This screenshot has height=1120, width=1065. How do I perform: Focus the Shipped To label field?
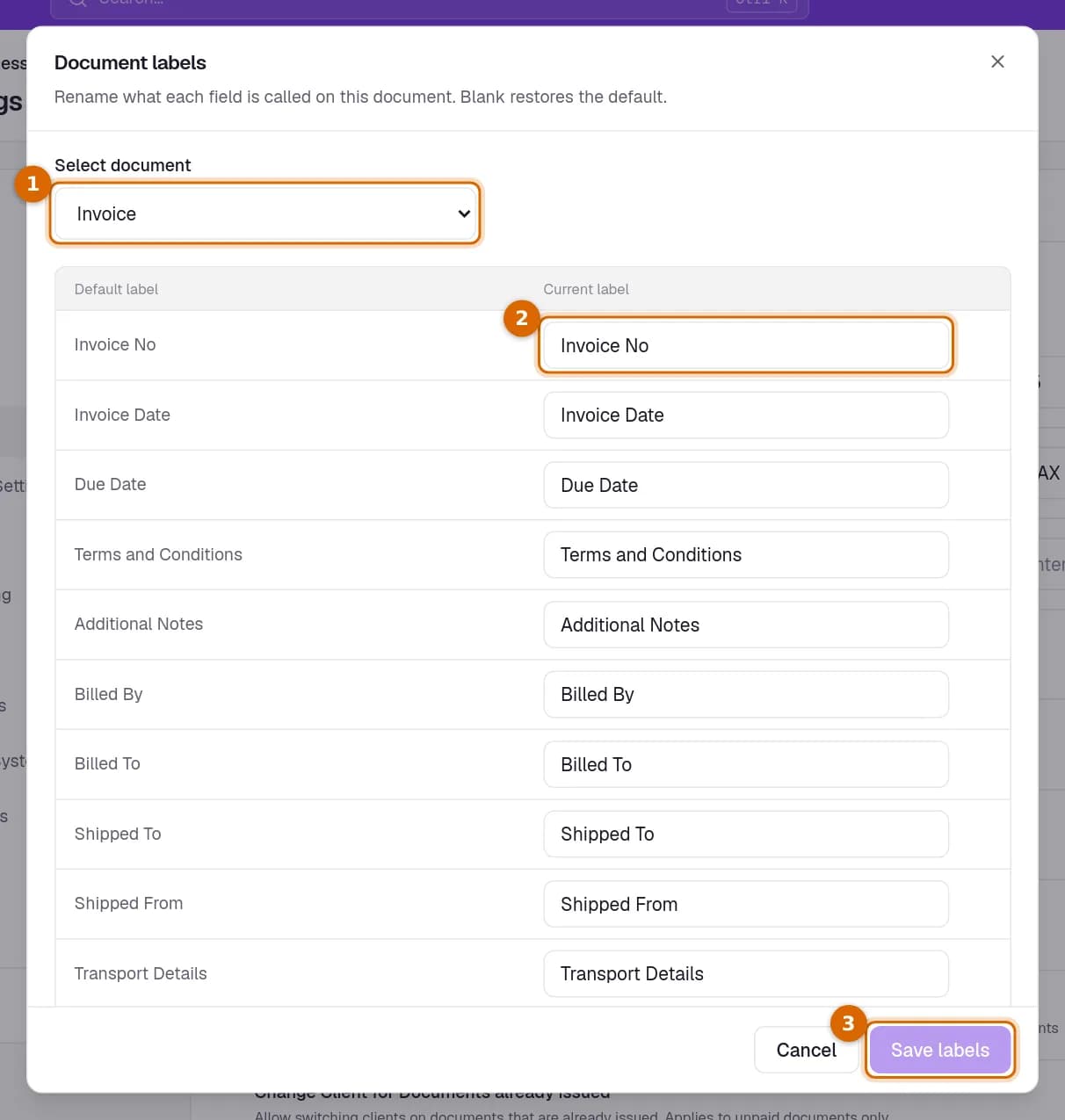click(746, 834)
